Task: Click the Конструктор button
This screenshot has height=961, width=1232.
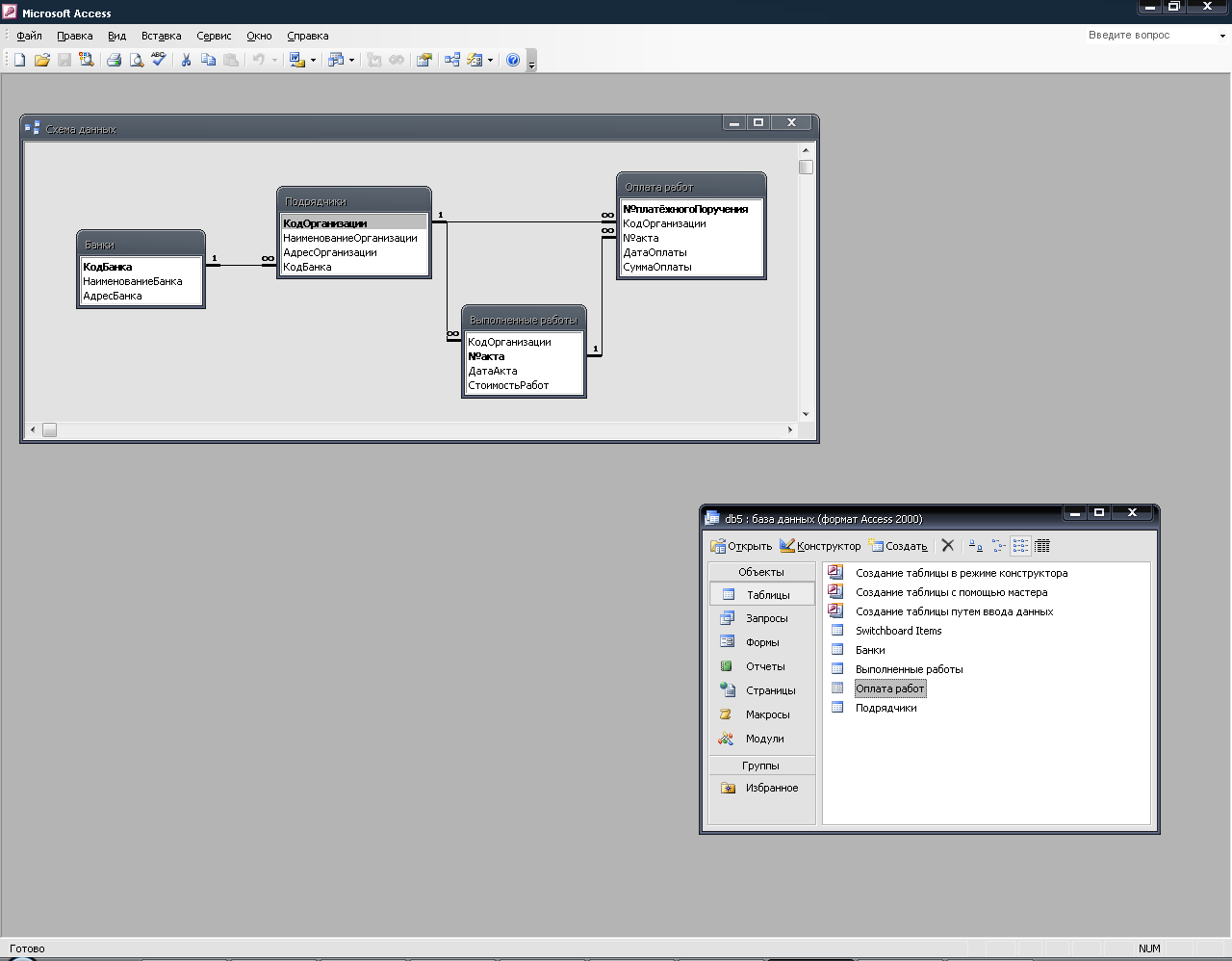Action: click(820, 546)
